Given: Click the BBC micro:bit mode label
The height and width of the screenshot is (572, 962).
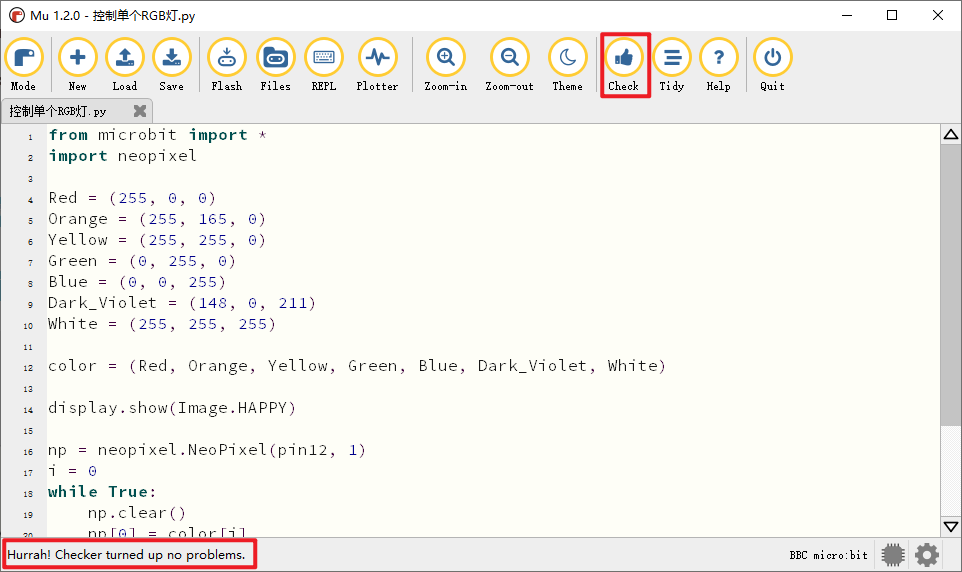Looking at the screenshot, I should pos(828,555).
